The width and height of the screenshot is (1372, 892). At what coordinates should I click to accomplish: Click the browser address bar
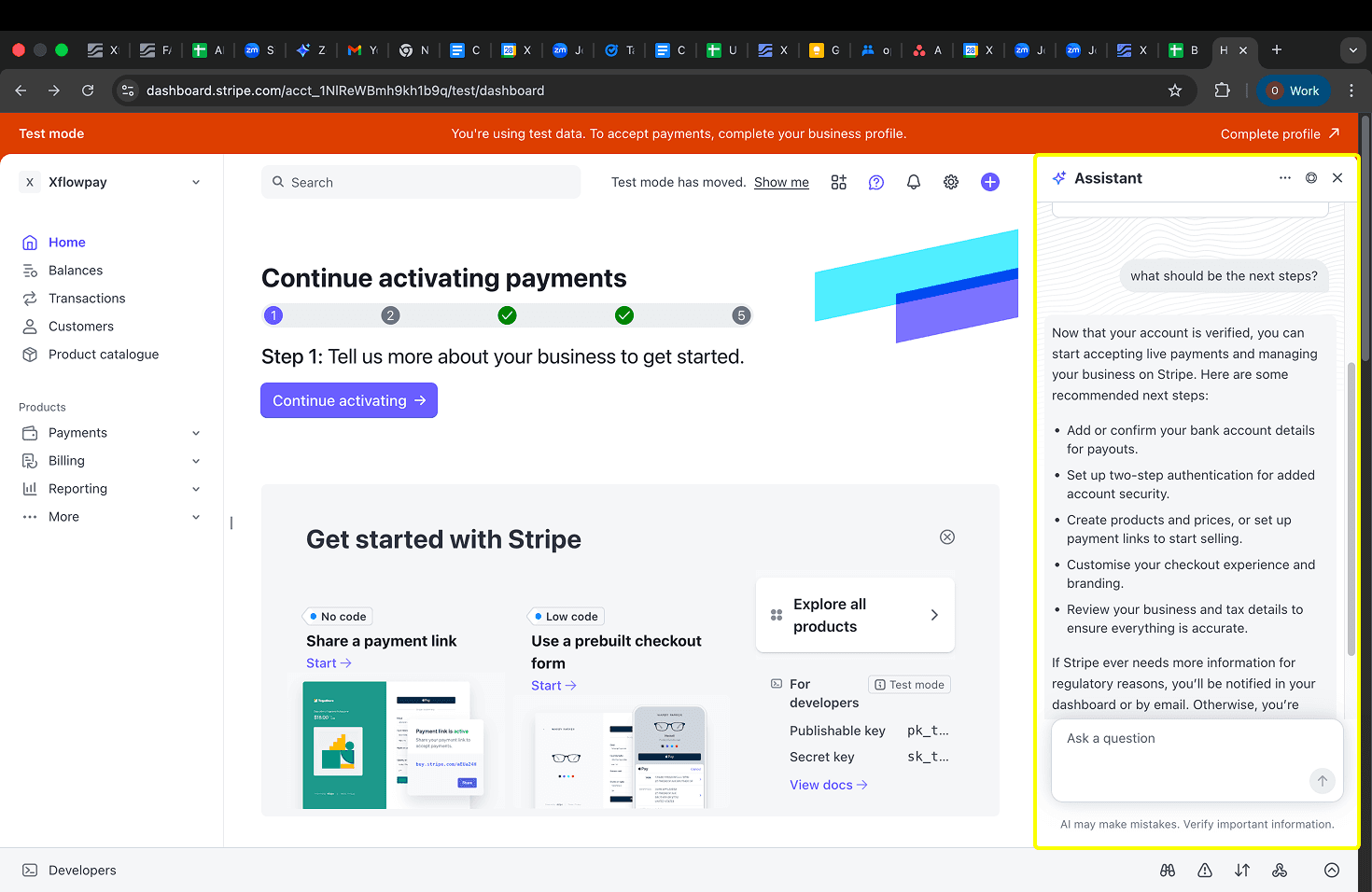[x=653, y=91]
